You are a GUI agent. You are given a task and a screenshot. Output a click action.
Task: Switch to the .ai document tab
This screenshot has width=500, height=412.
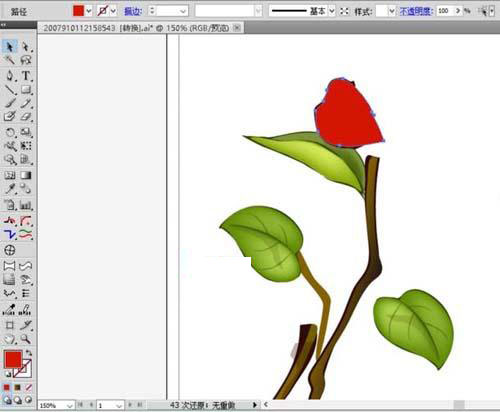136,28
